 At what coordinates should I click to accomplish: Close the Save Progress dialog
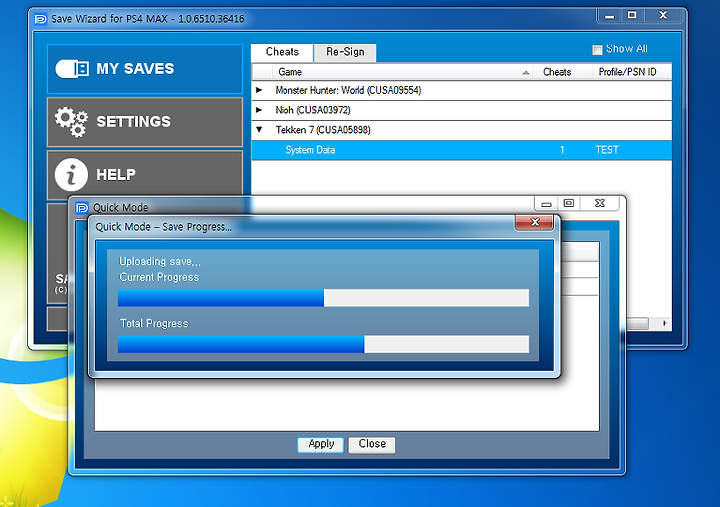click(x=534, y=222)
